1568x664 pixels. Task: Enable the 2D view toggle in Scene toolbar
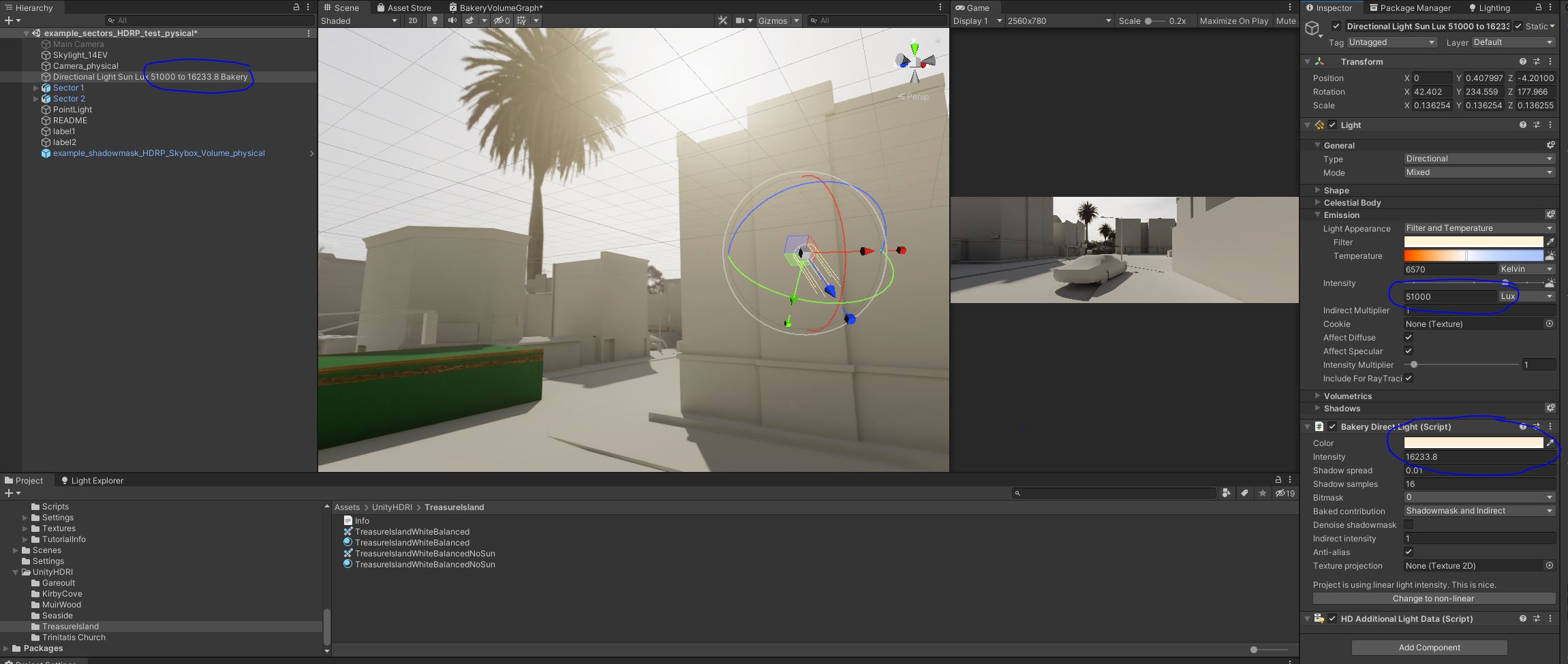point(413,20)
